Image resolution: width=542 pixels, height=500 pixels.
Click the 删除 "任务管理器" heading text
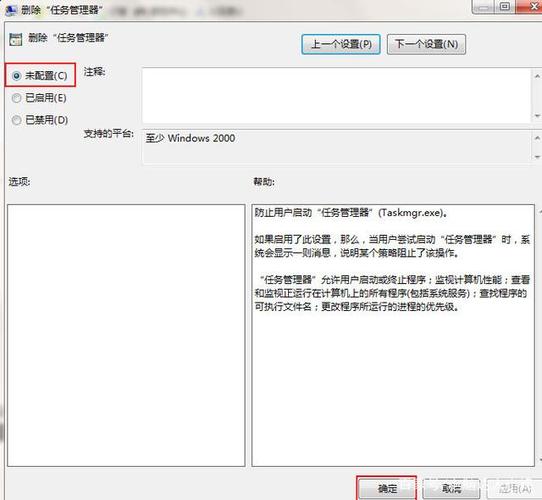pos(68,37)
